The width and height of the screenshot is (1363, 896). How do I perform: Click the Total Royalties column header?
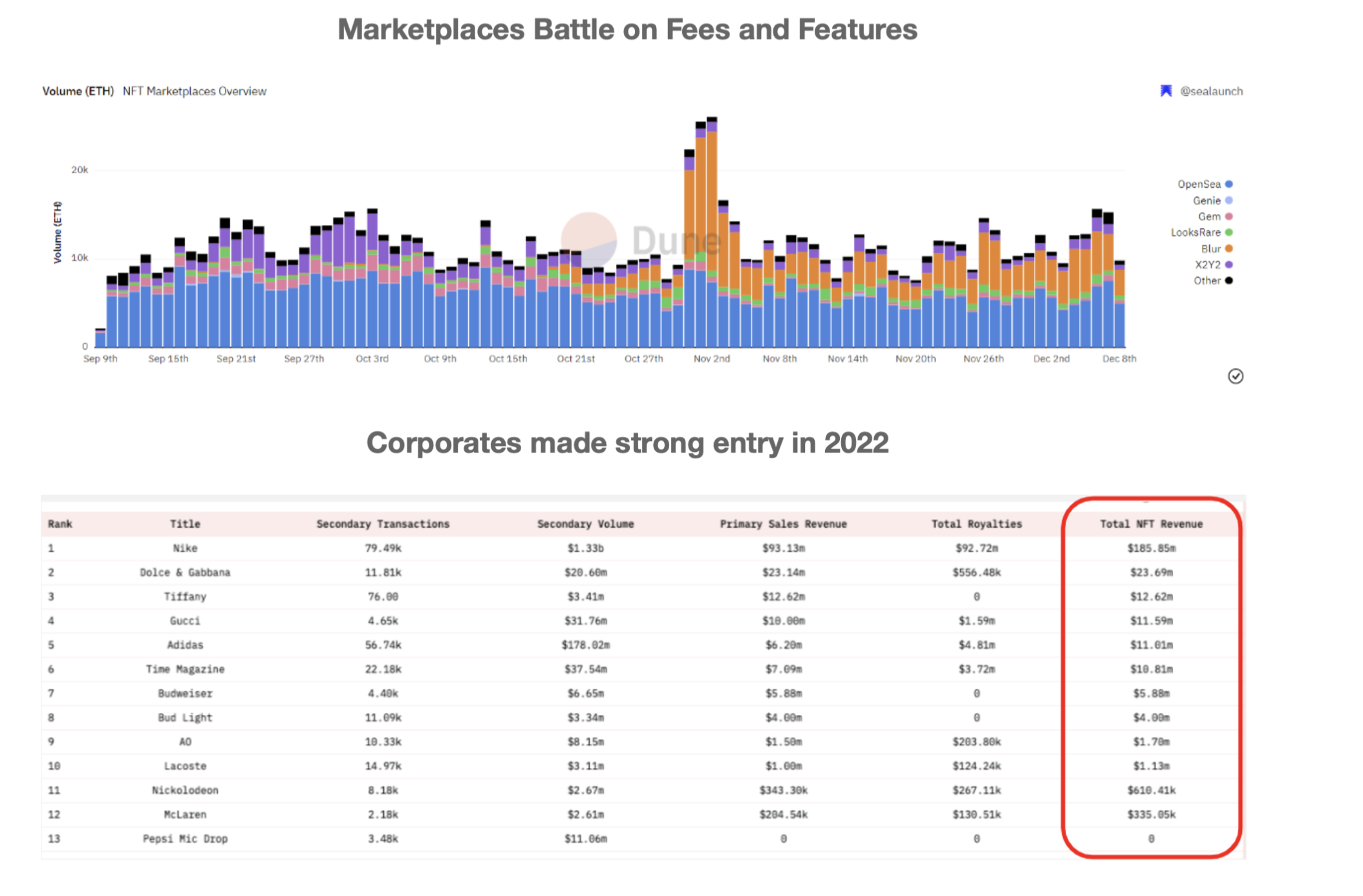976,524
